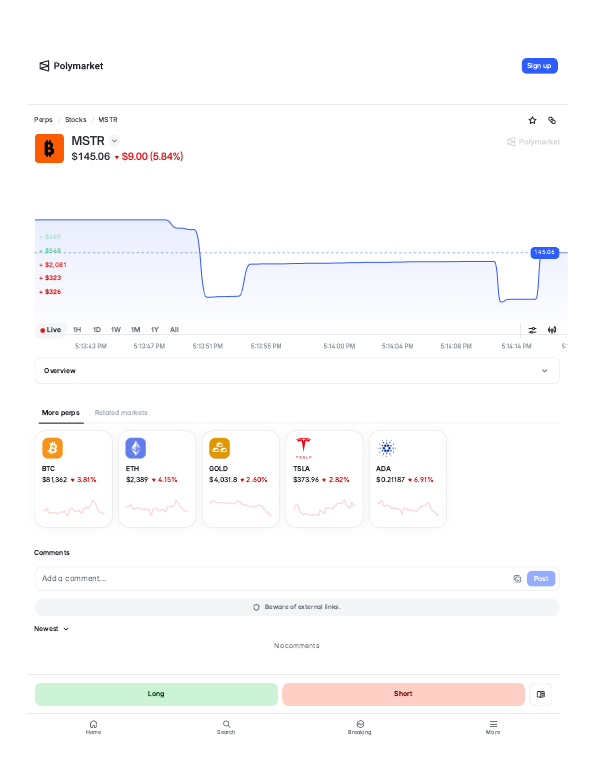Select the All chart range
This screenshot has height=770, width=595.
(174, 330)
